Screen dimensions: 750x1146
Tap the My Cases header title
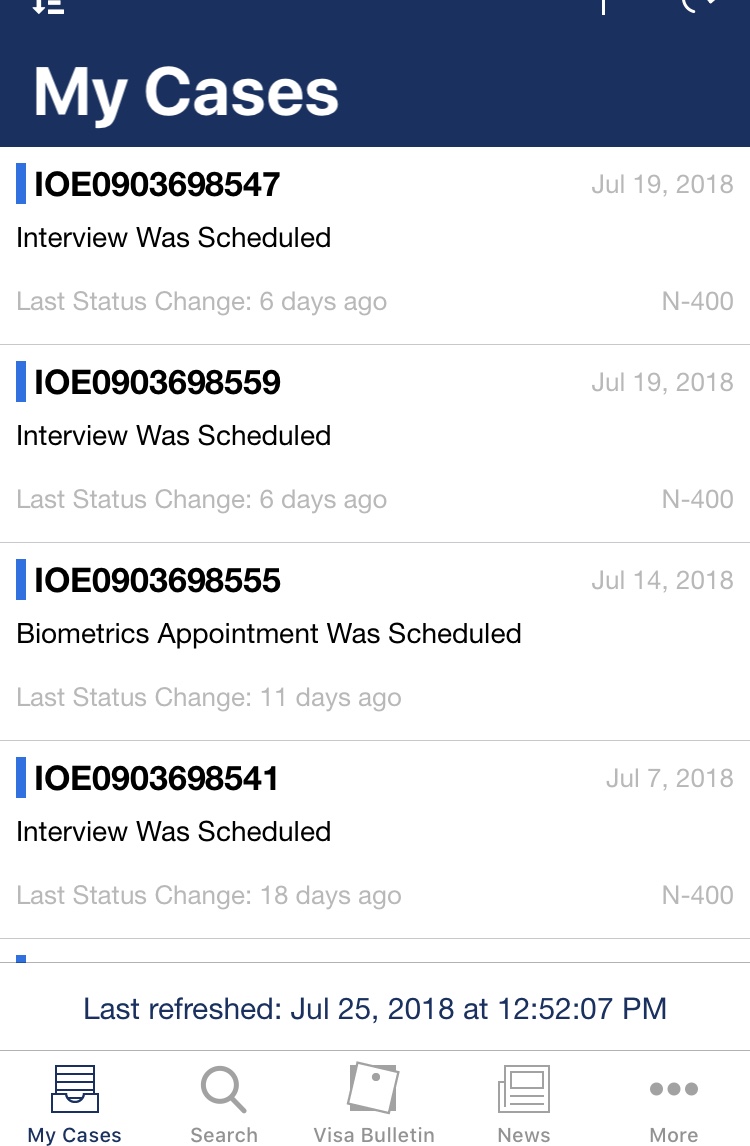tap(186, 93)
